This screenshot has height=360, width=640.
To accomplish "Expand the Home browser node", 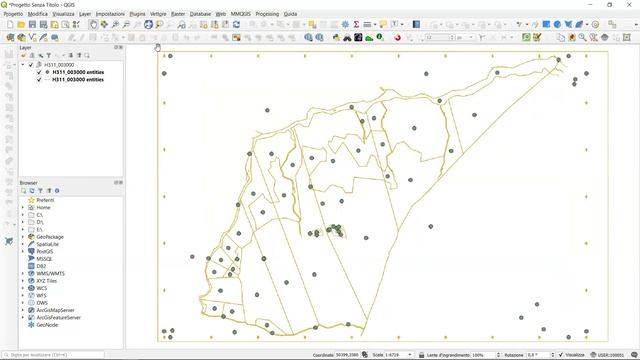I will (x=23, y=208).
